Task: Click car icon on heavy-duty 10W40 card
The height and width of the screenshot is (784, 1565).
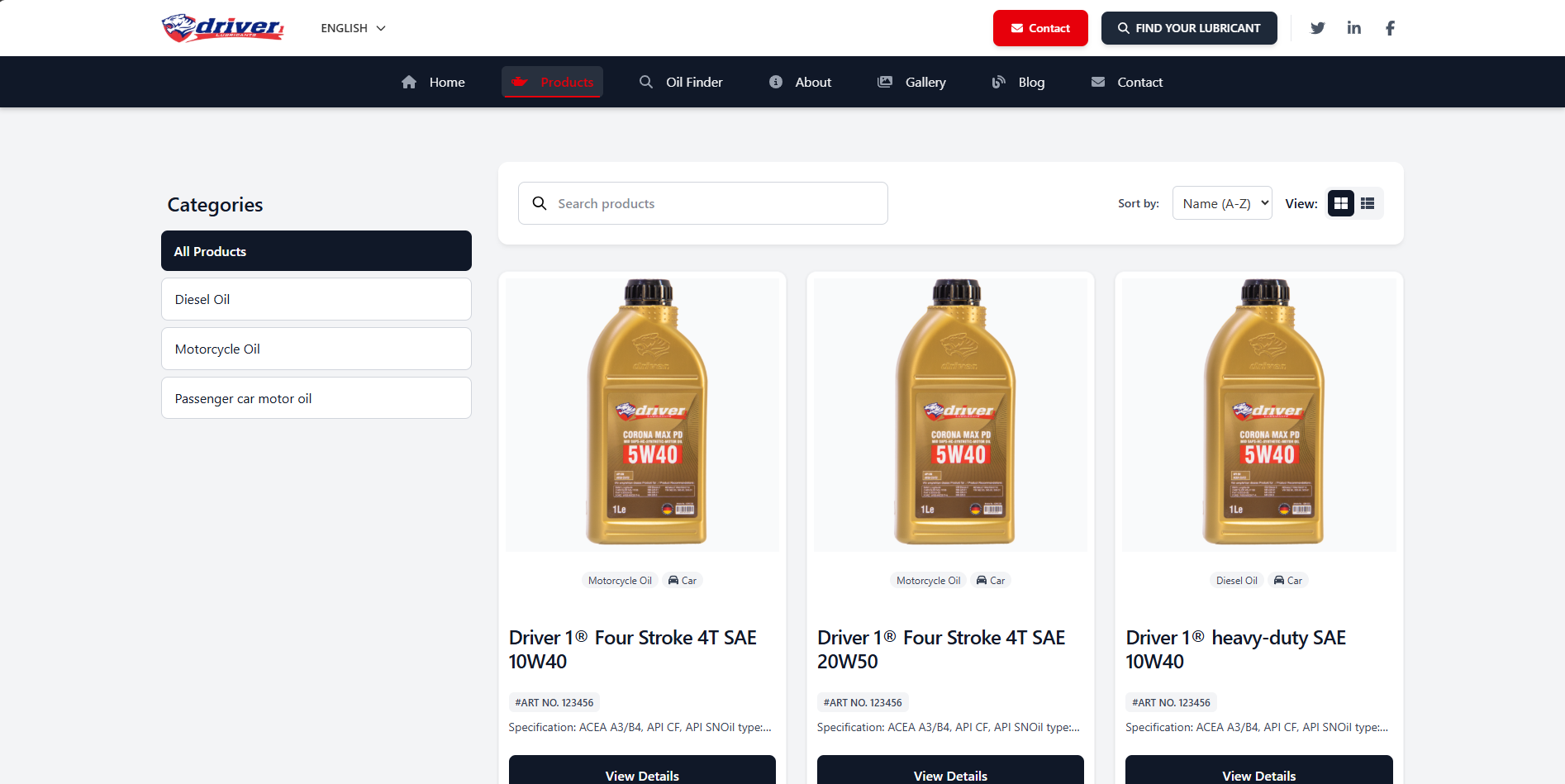Action: tap(1279, 580)
